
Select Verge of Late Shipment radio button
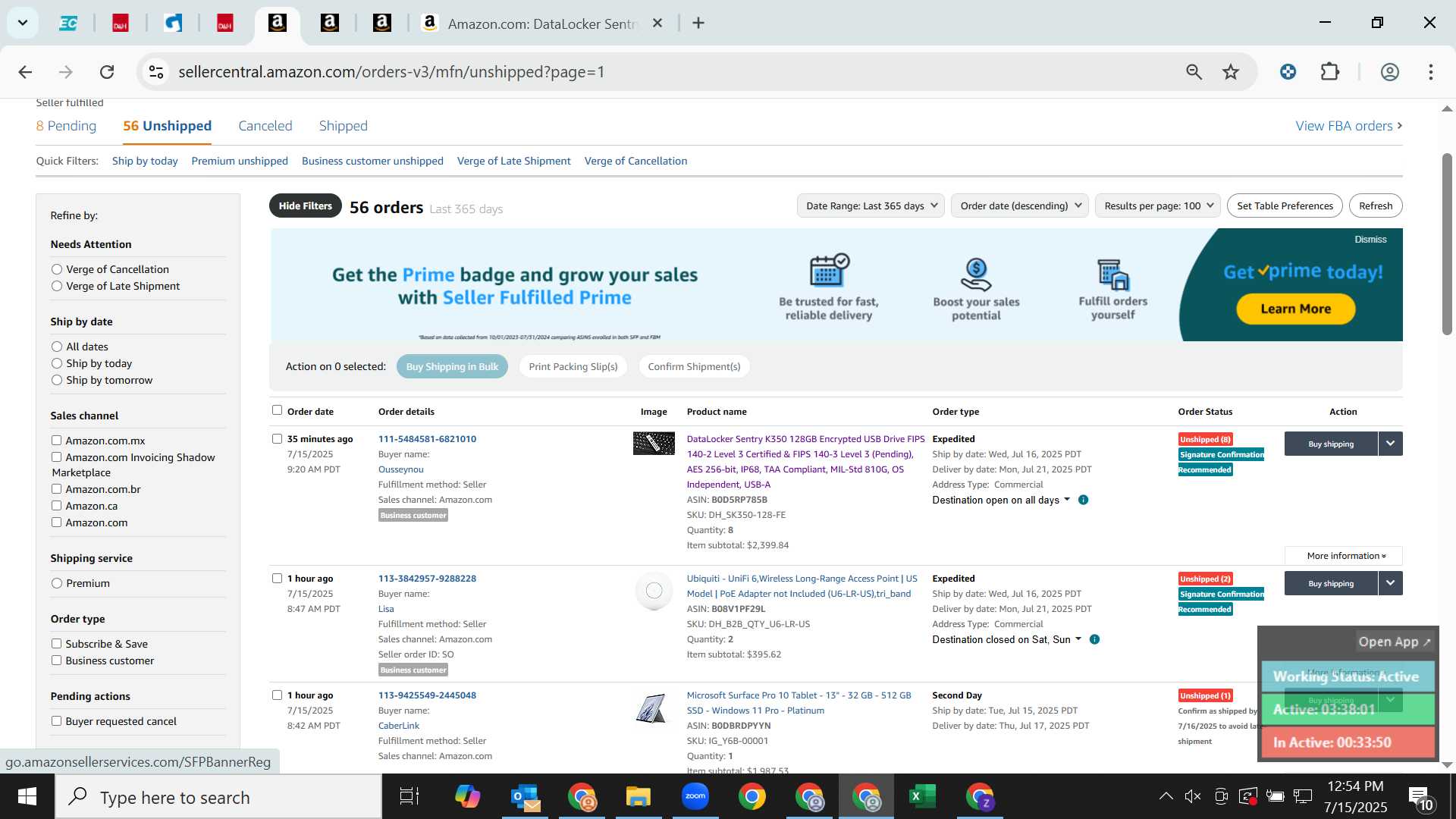[x=57, y=286]
